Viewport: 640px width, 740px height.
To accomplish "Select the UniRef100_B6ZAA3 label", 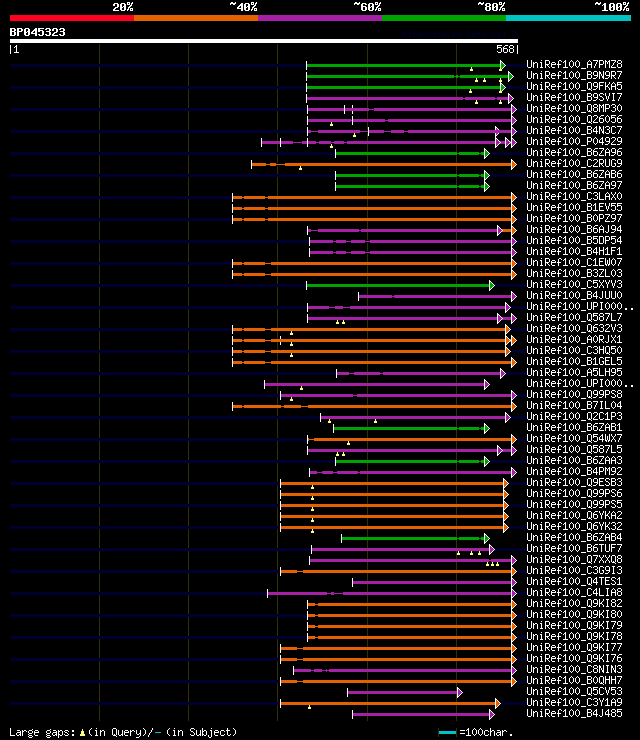I will coord(574,461).
